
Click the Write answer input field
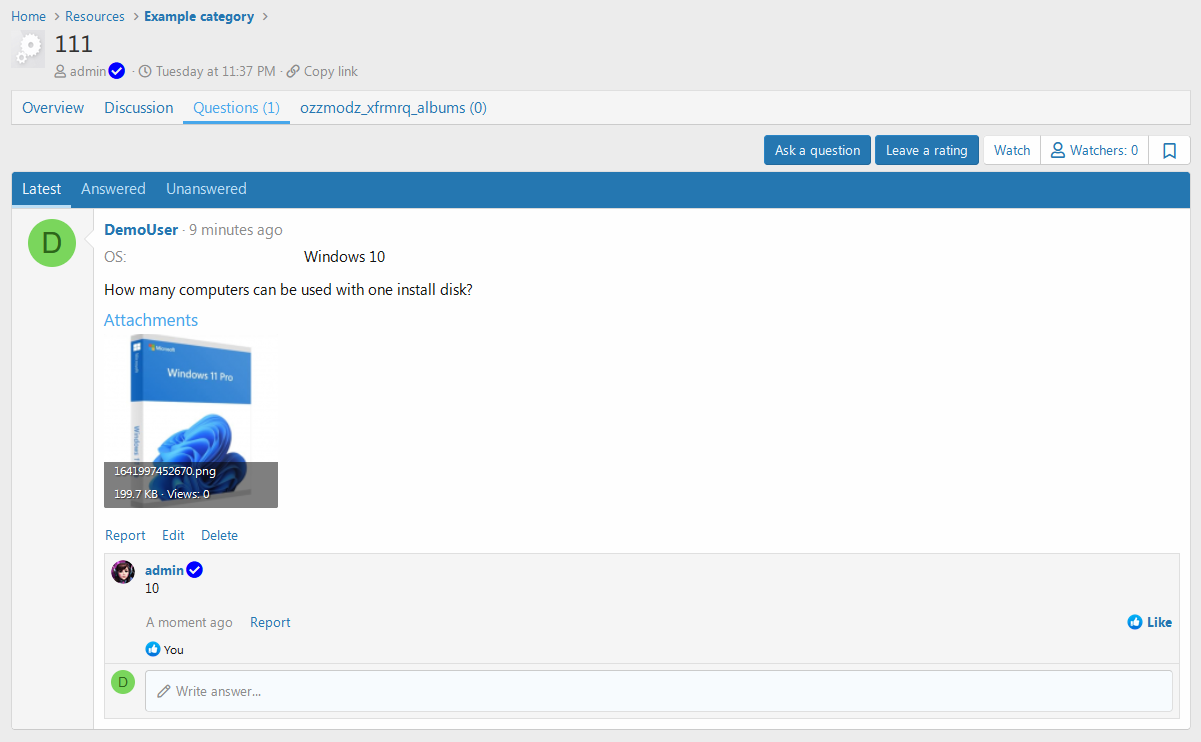(659, 691)
